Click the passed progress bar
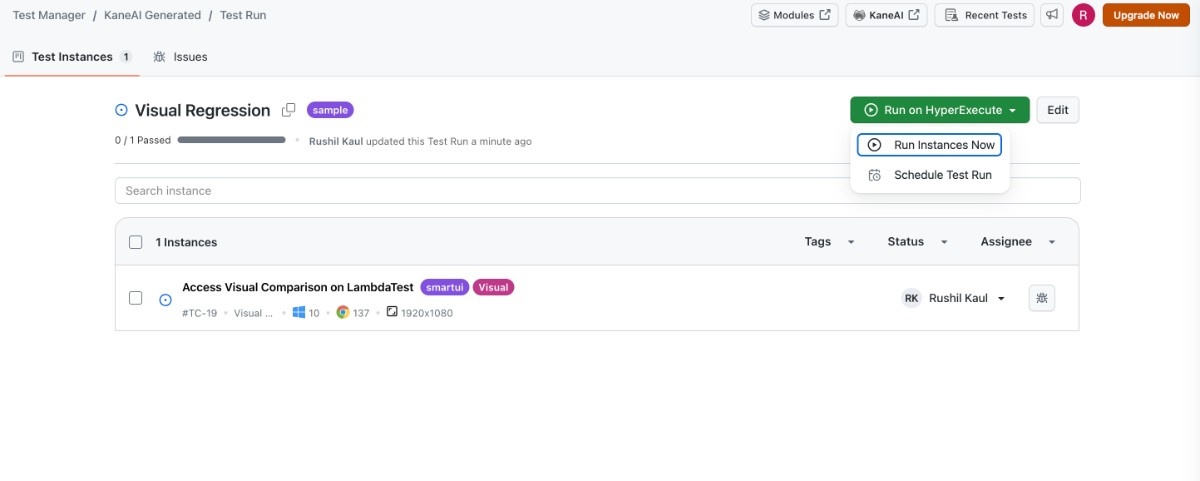1200x481 pixels. [x=232, y=141]
